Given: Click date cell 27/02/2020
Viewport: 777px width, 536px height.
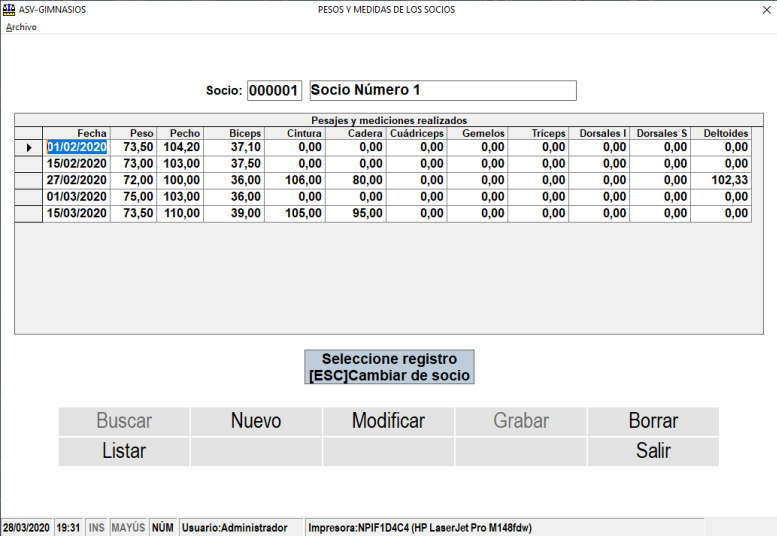Looking at the screenshot, I should [x=77, y=180].
